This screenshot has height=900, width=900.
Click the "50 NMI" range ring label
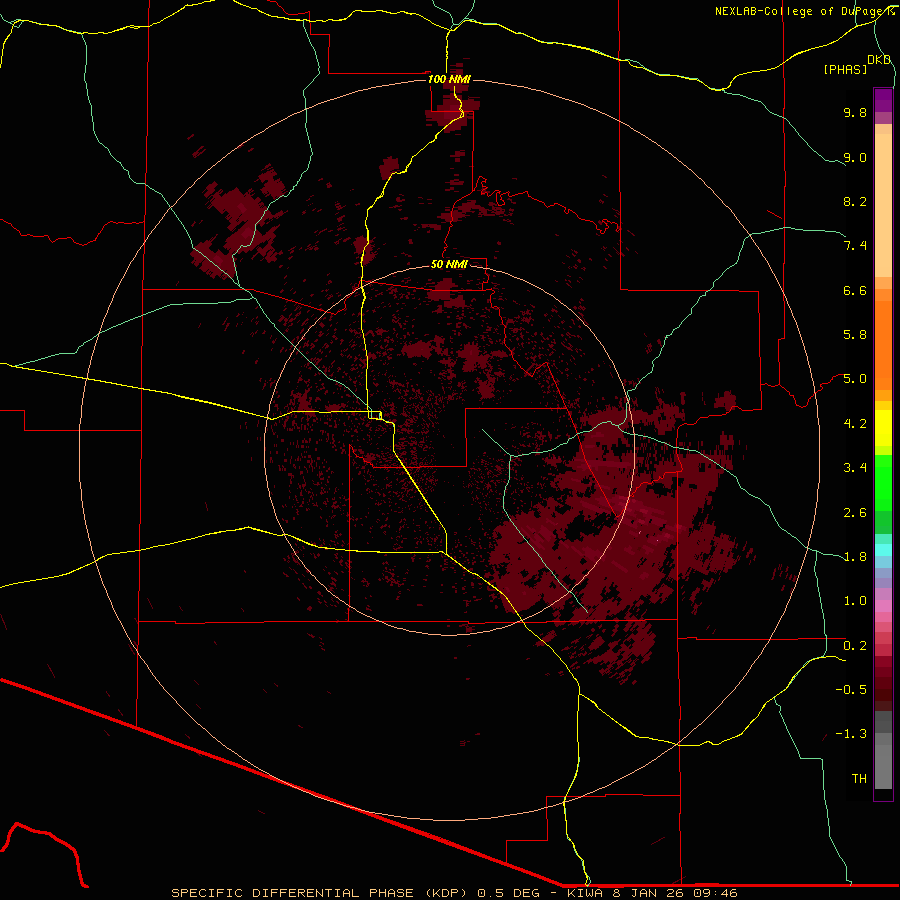point(449,264)
